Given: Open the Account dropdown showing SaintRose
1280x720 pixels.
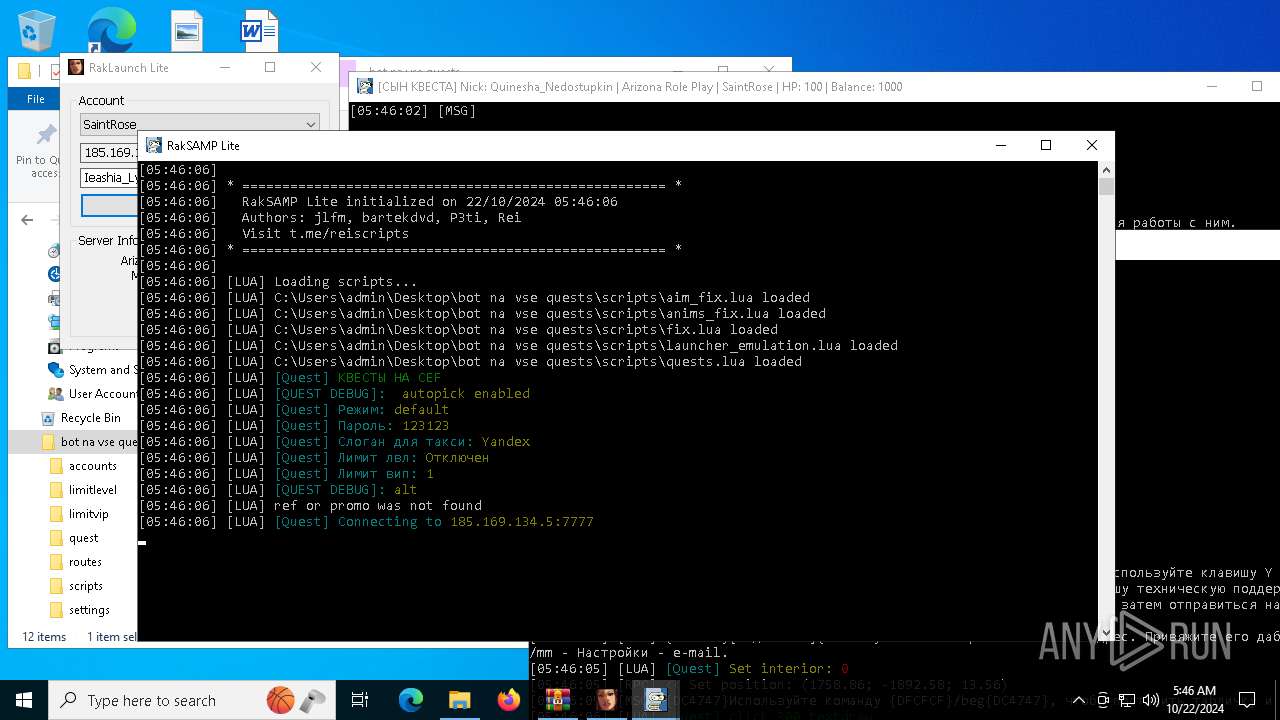Looking at the screenshot, I should [x=200, y=125].
